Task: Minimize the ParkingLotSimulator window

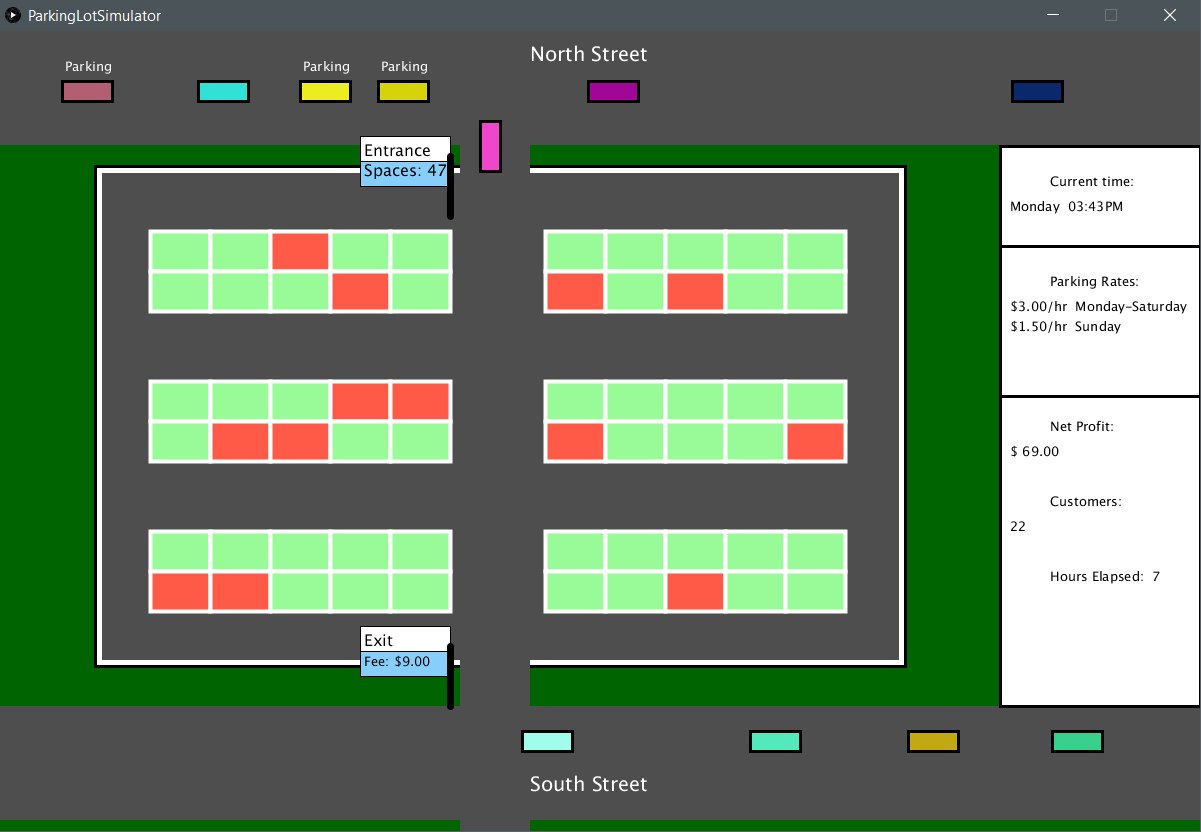Action: (1052, 15)
